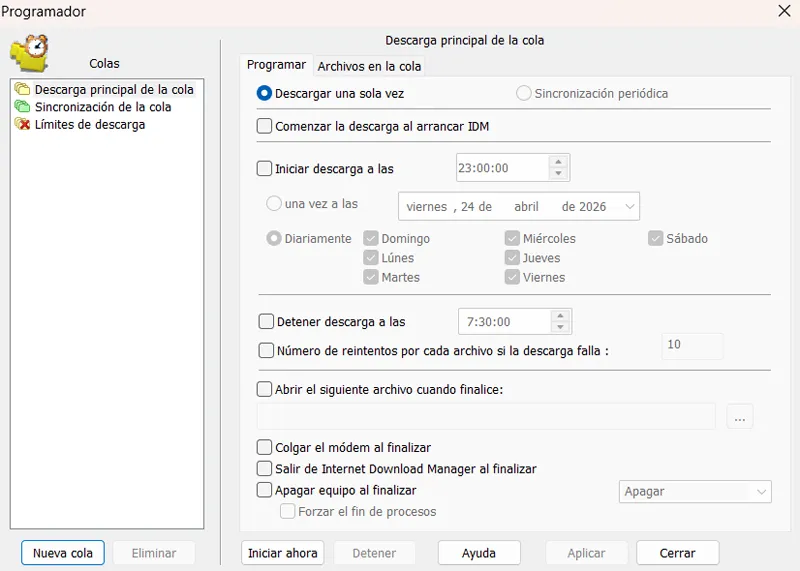The image size is (800, 571).
Task: Close the Programador window with the X
Action: pos(784,11)
